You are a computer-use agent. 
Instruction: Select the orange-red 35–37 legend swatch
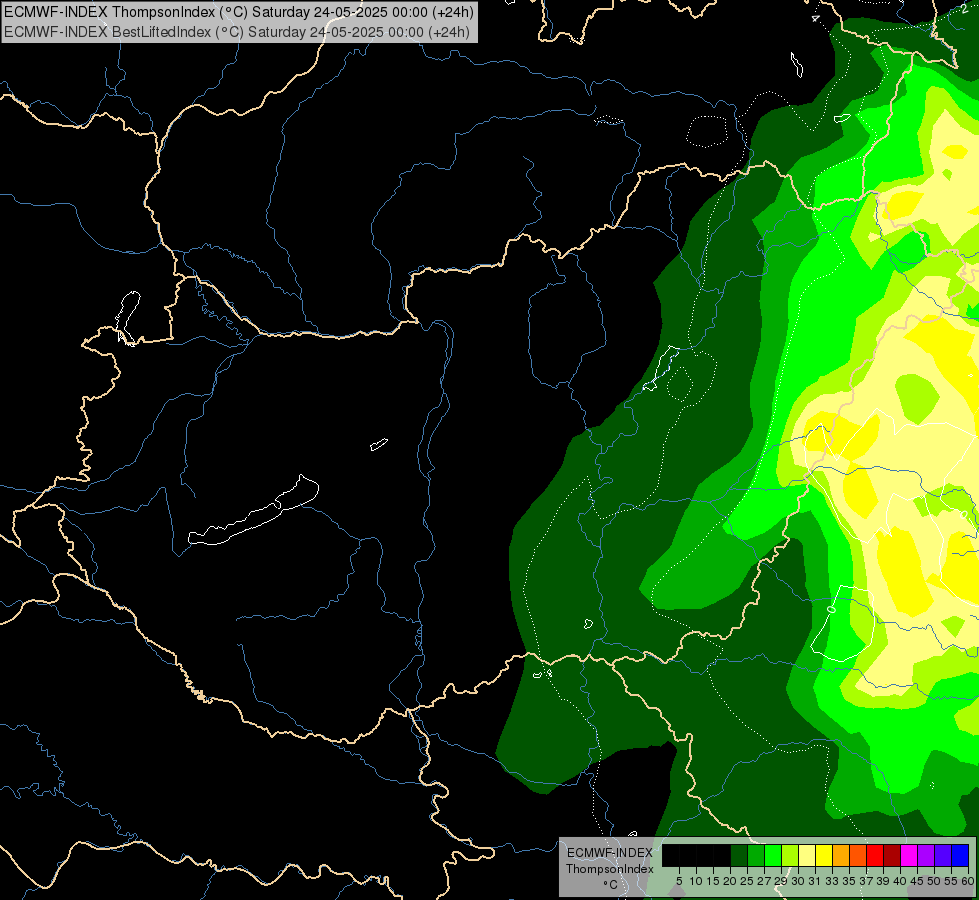858,855
